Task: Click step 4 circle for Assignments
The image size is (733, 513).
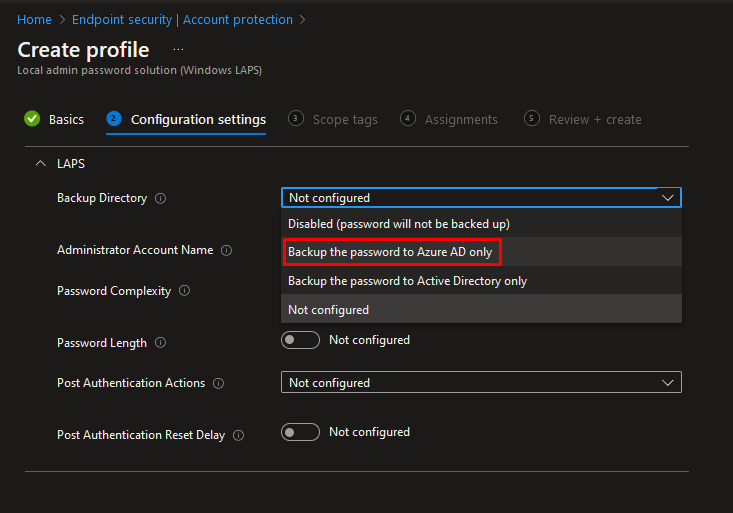Action: (x=408, y=118)
